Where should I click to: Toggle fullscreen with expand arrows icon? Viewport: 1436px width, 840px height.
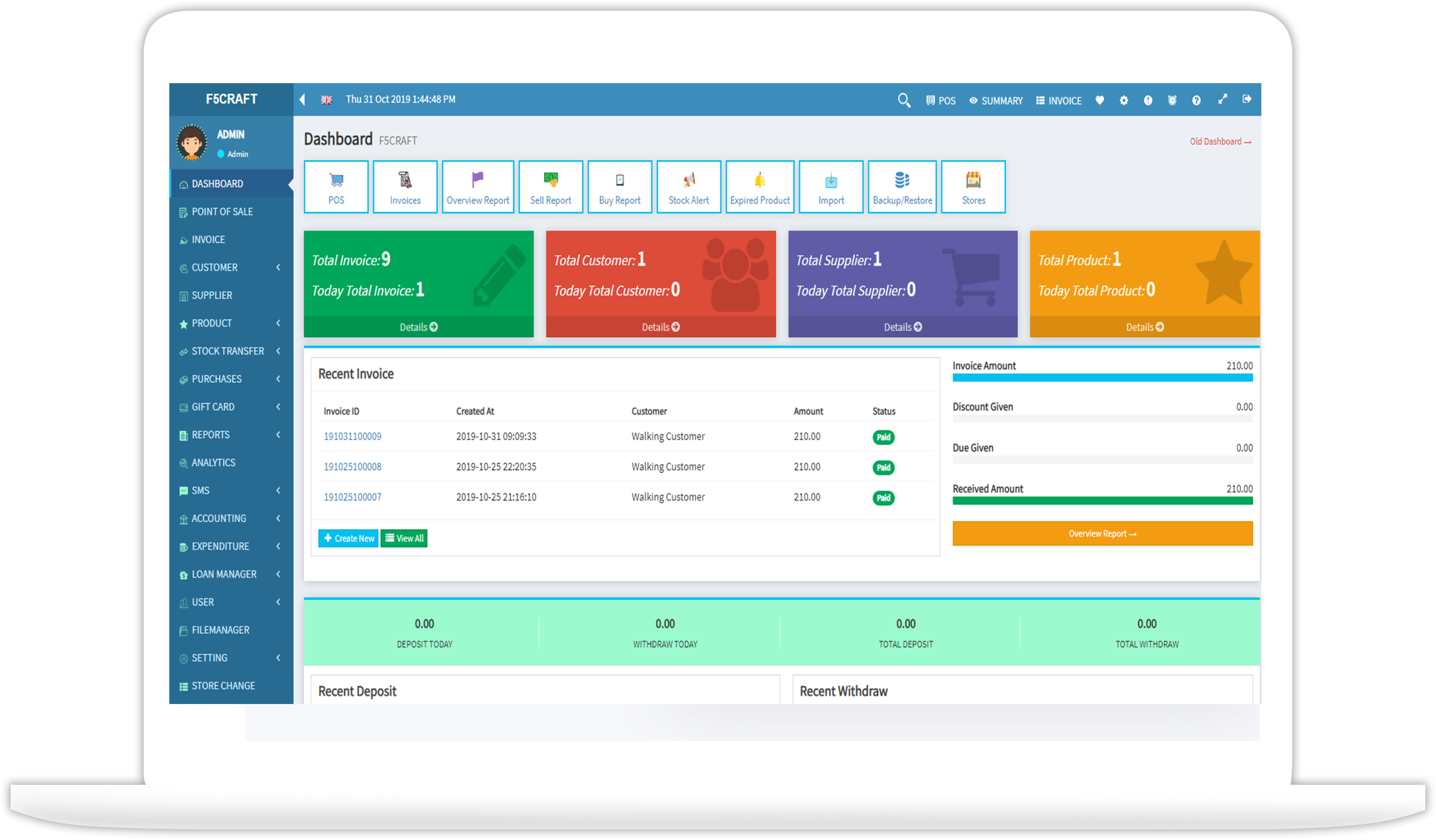(1222, 99)
